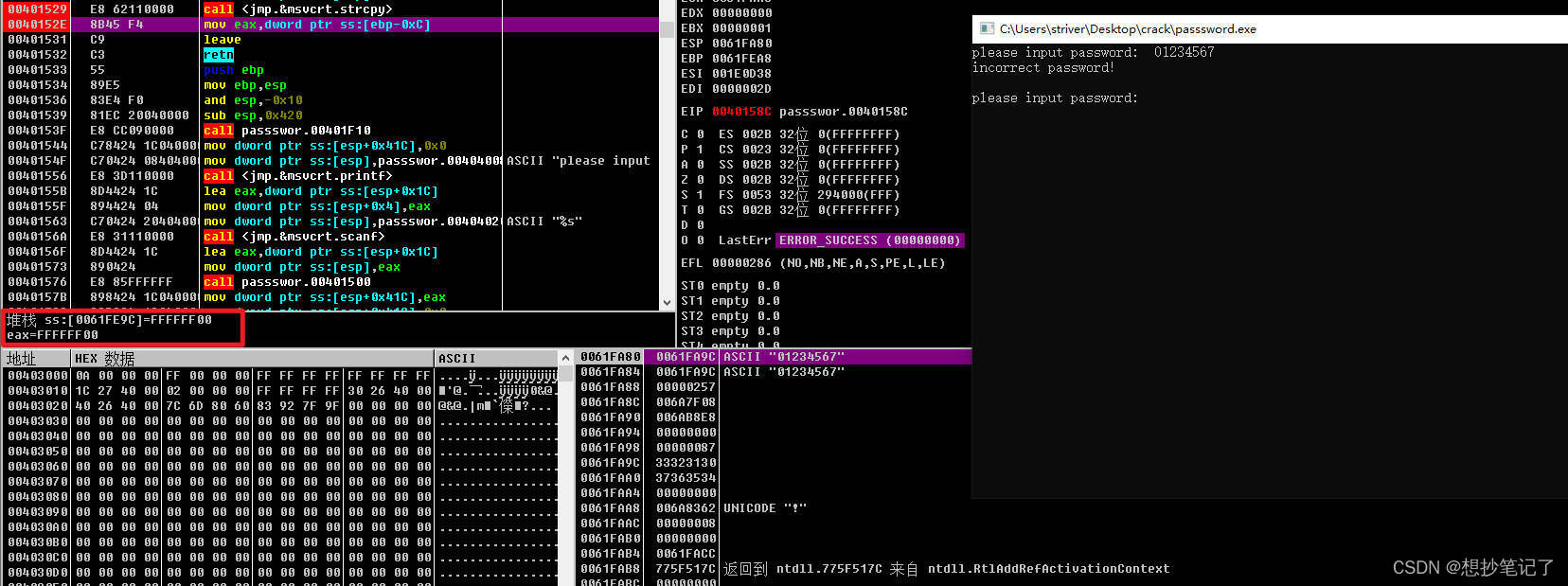This screenshot has height=586, width=1568.
Task: Select the EDI register value 0000002D
Action: tap(741, 89)
